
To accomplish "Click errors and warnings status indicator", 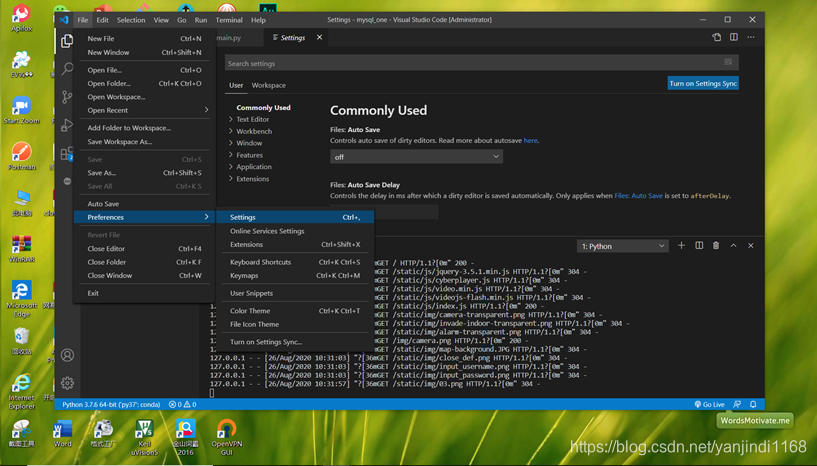I will [x=182, y=404].
